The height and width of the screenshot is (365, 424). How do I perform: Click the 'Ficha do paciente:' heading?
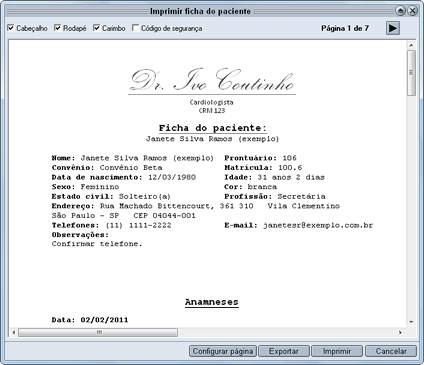[212, 128]
